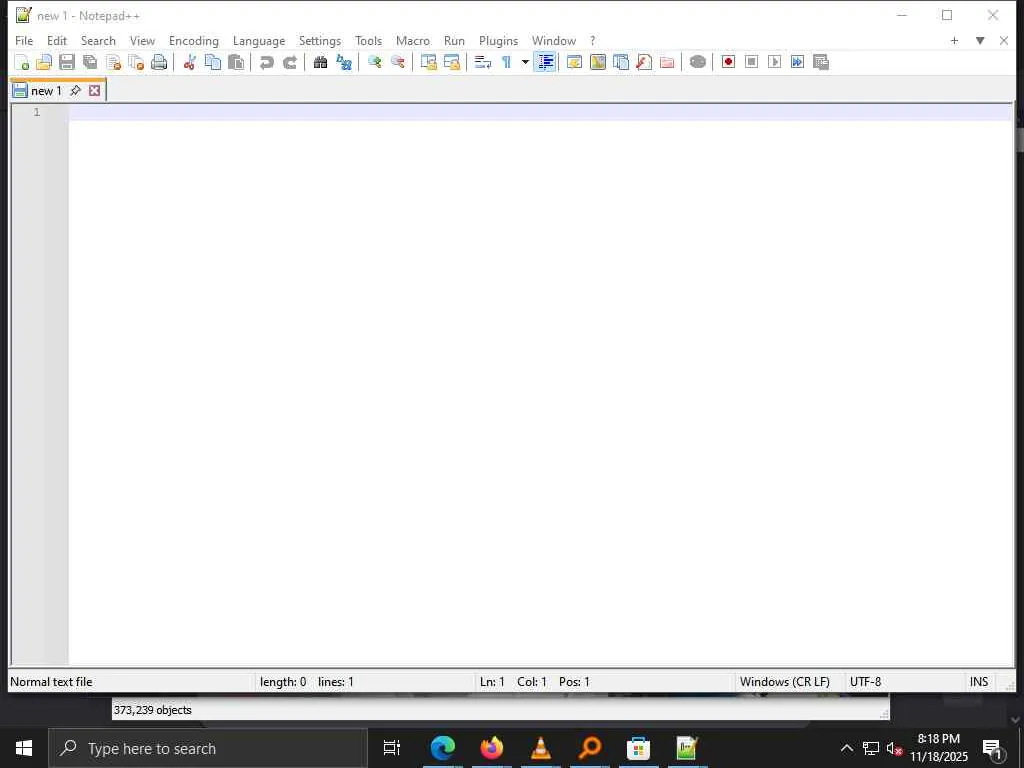This screenshot has width=1024, height=768.
Task: Open the ? help menu
Action: (x=592, y=40)
